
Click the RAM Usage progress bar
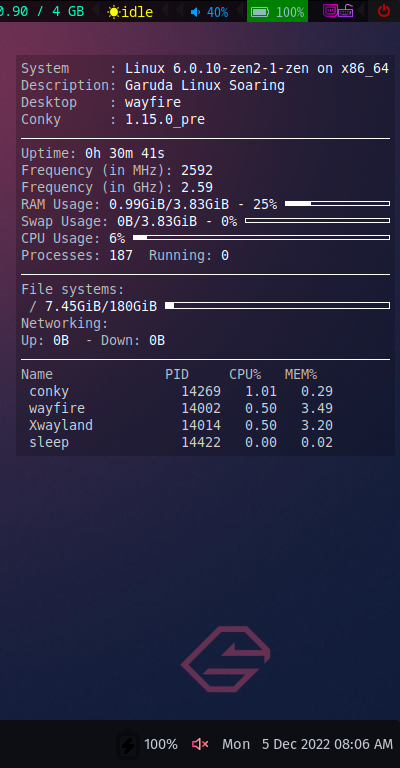click(x=337, y=203)
